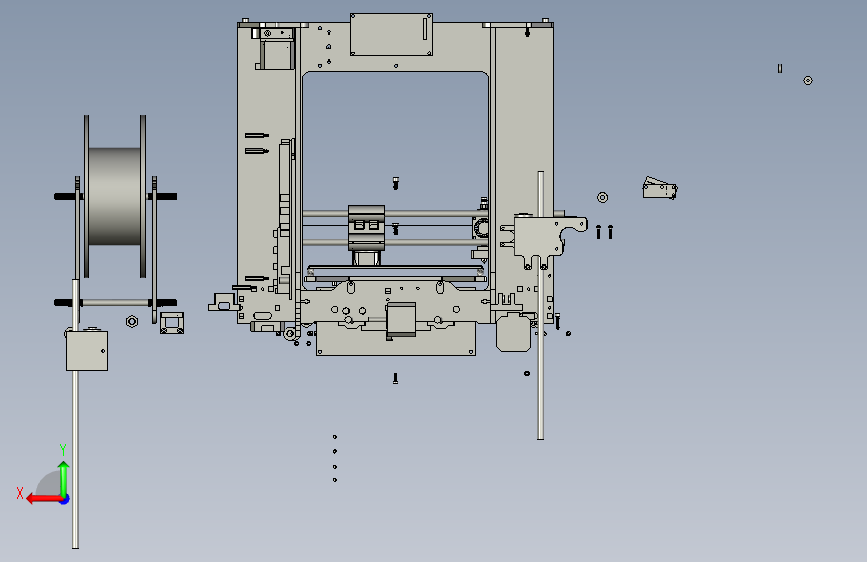
Task: Select the rectangular top plate on frame
Action: [391, 34]
